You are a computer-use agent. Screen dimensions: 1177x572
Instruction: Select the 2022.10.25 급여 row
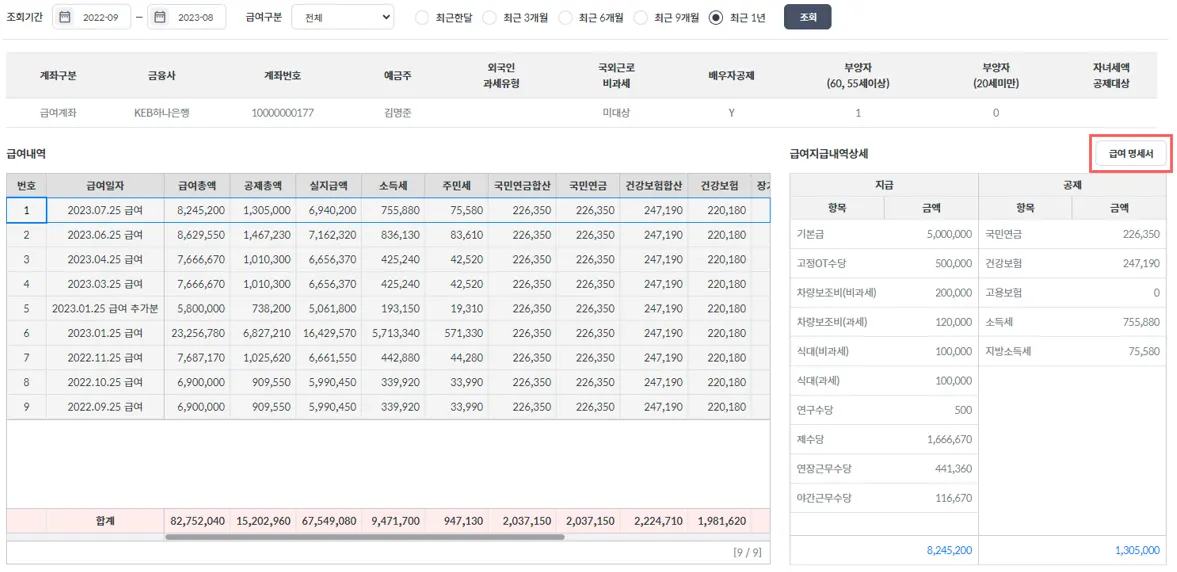tap(388, 382)
